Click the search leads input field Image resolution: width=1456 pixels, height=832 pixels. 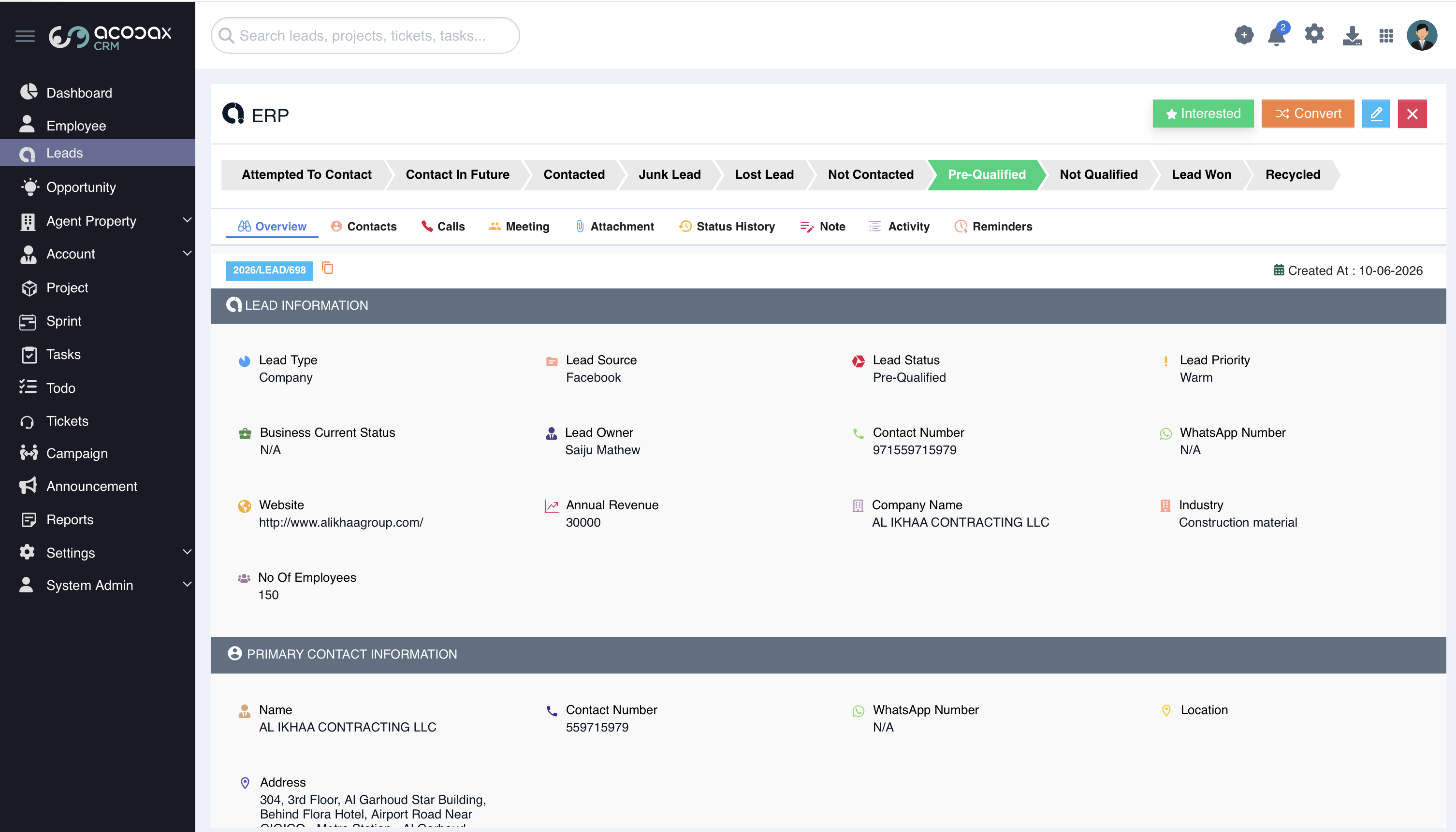tap(365, 35)
